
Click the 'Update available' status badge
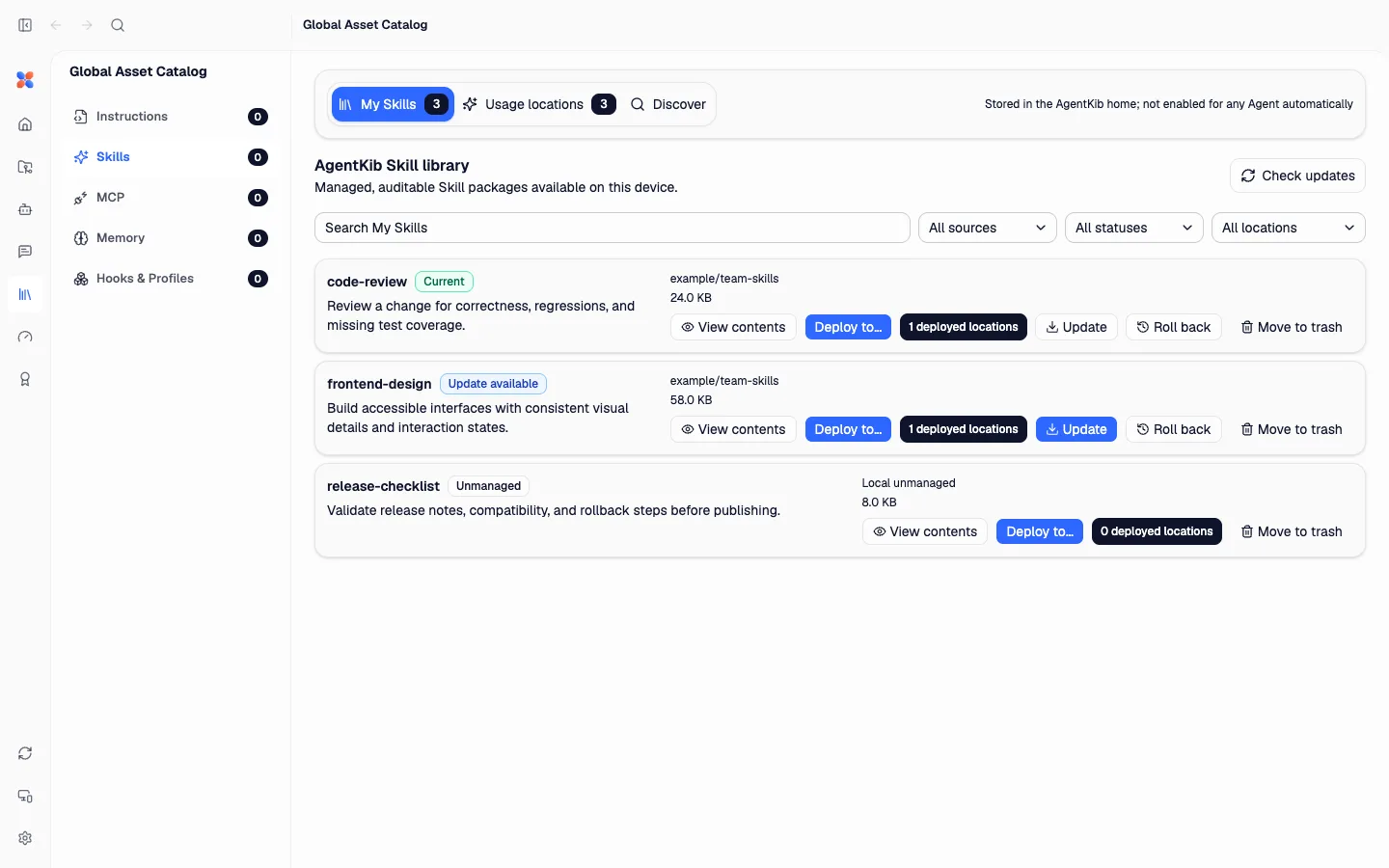[x=493, y=384]
